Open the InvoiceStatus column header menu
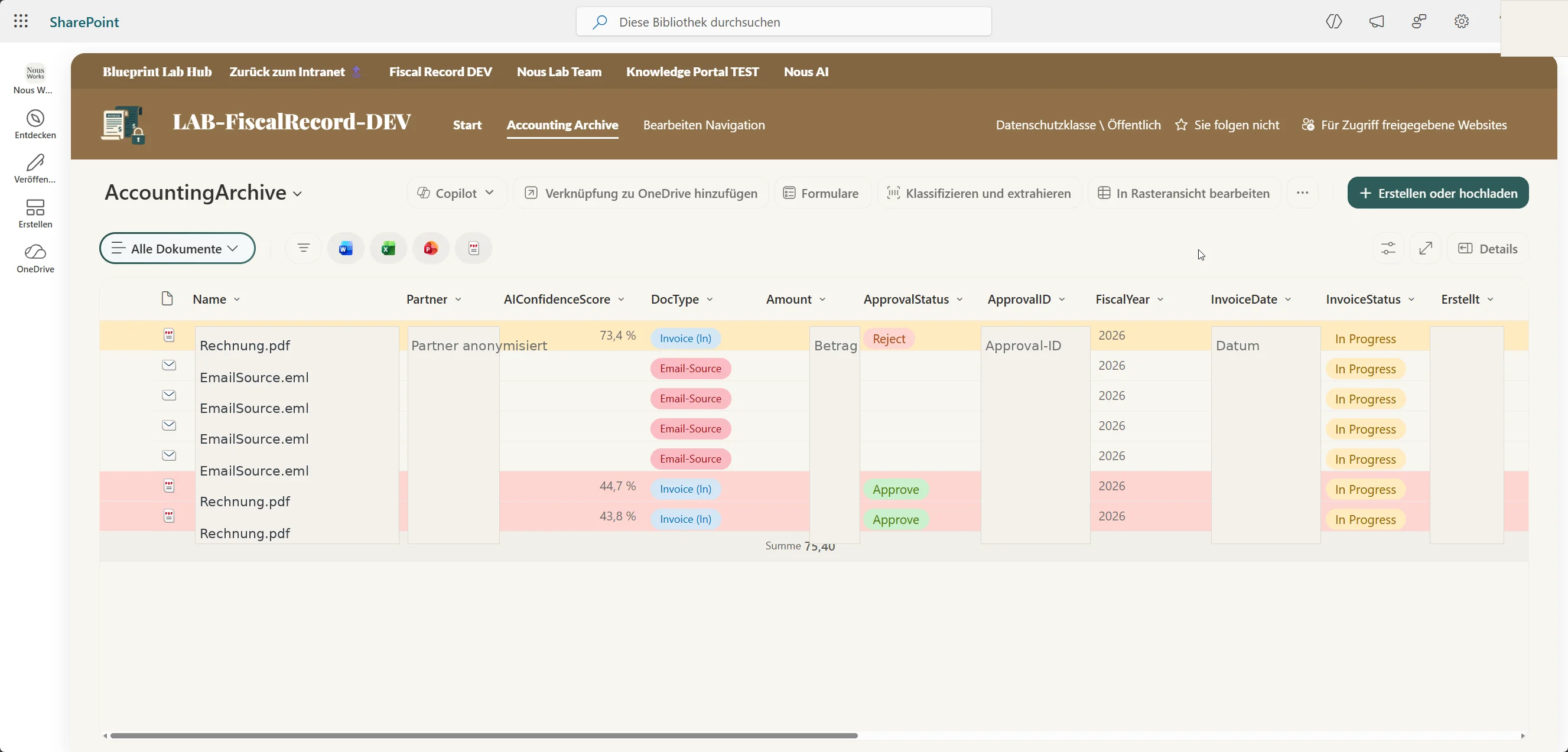 coord(1370,300)
